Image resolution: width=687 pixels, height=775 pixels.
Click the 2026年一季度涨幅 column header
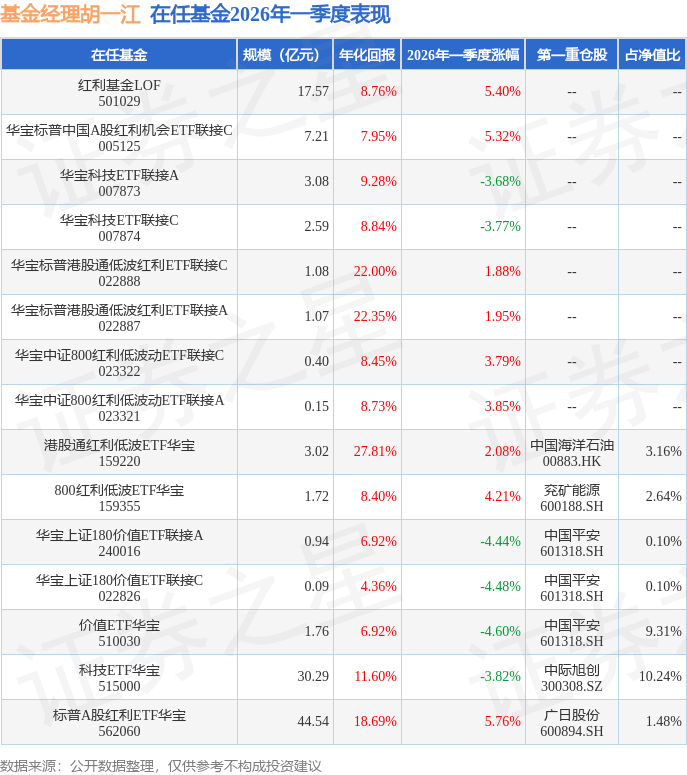pos(463,54)
